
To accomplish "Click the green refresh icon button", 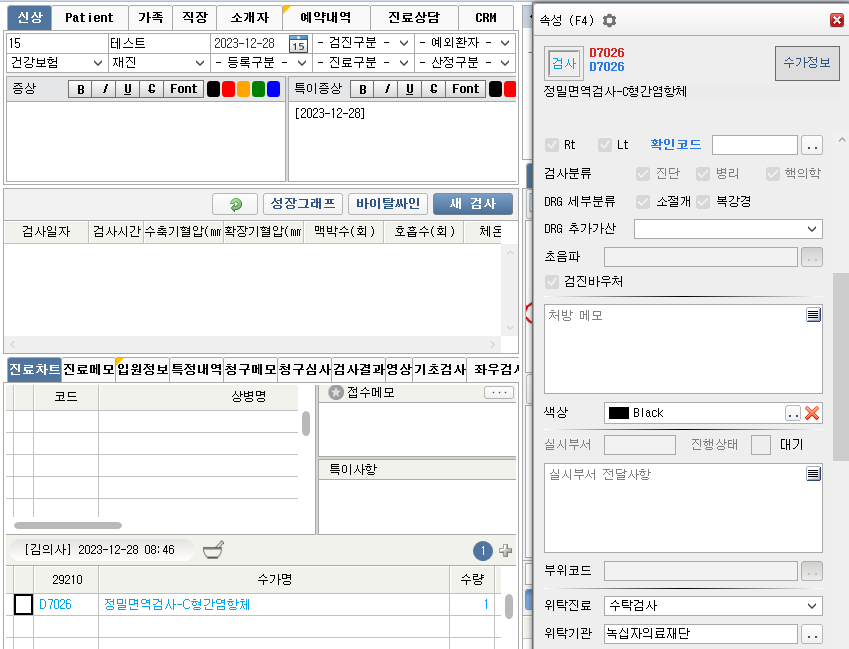I will point(235,204).
